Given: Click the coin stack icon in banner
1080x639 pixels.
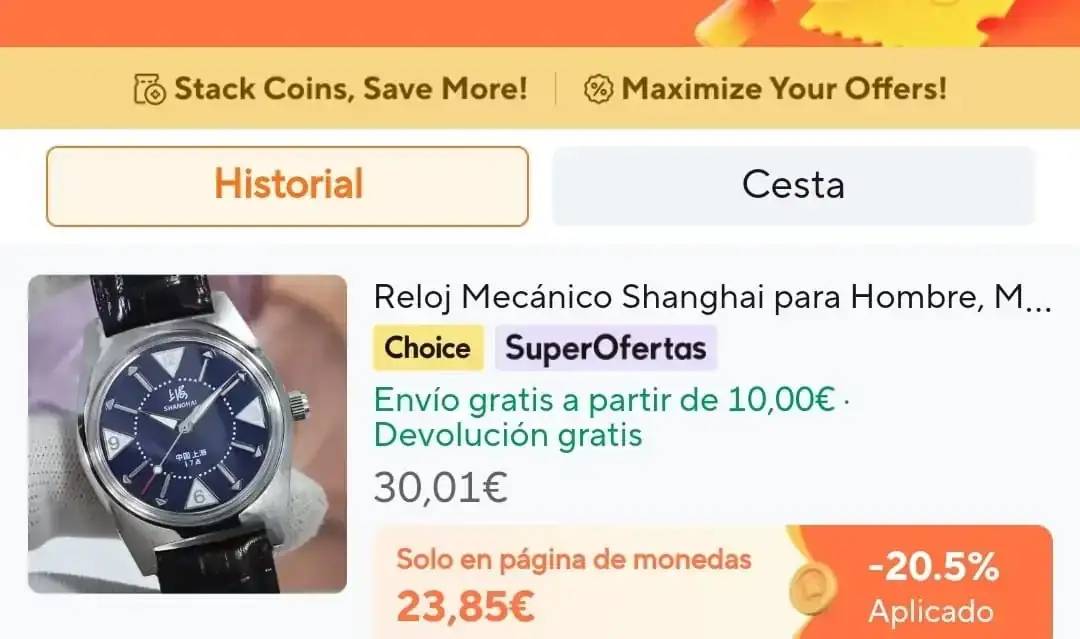Looking at the screenshot, I should point(149,89).
